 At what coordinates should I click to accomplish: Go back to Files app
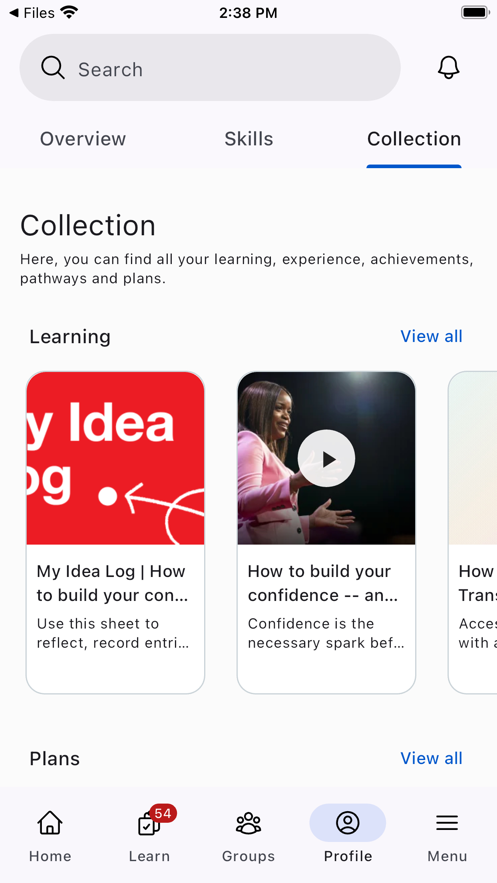32,13
